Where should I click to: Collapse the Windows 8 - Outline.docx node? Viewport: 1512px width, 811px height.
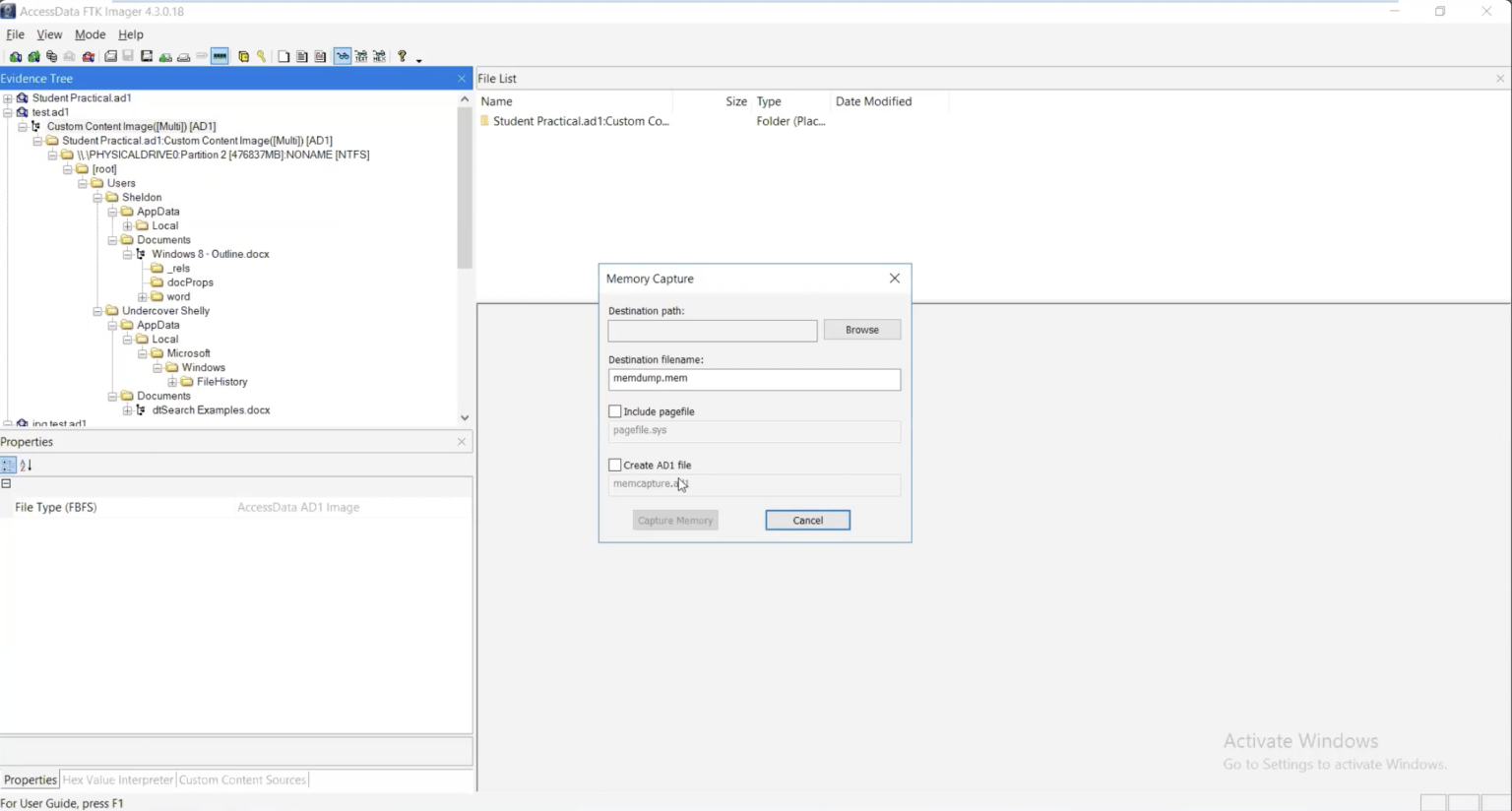click(126, 254)
